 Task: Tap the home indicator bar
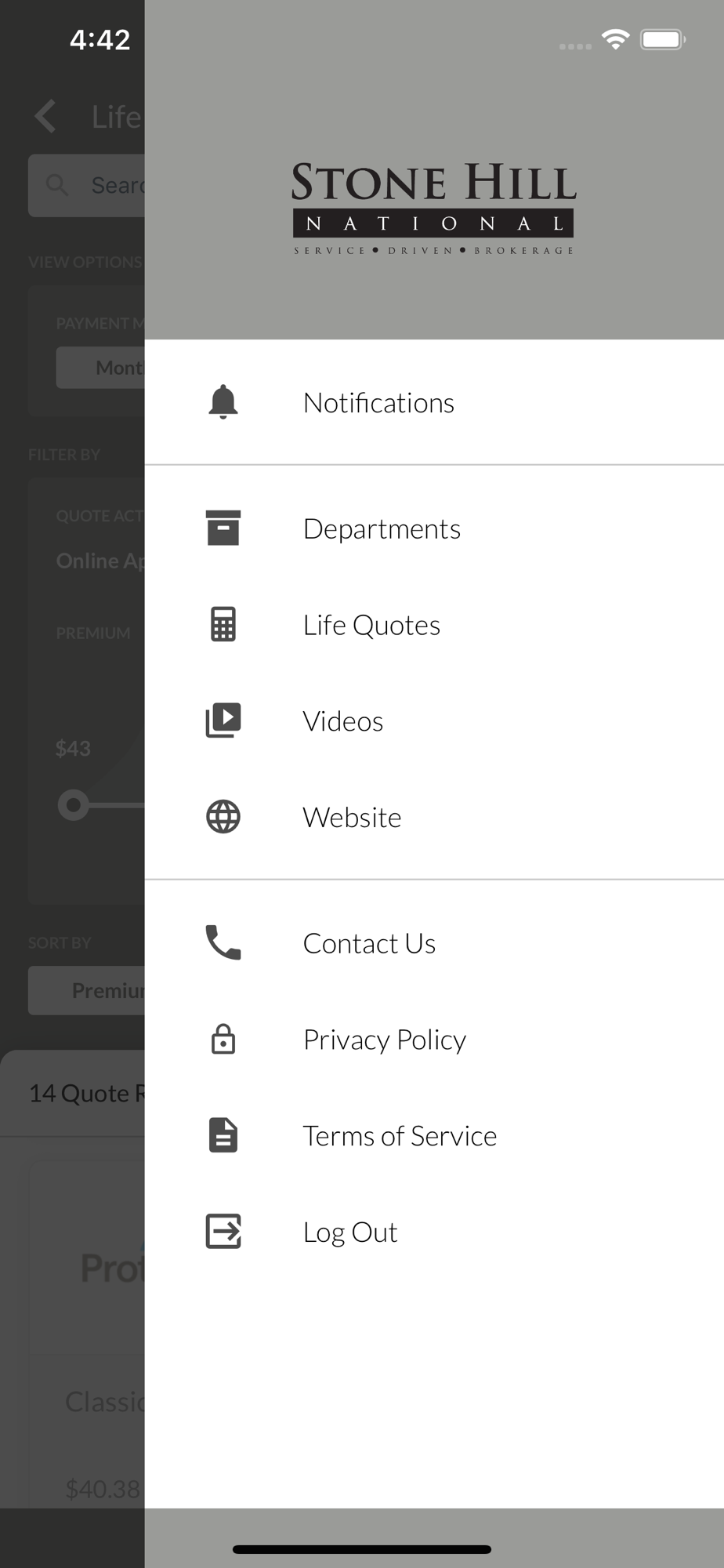tap(362, 1549)
